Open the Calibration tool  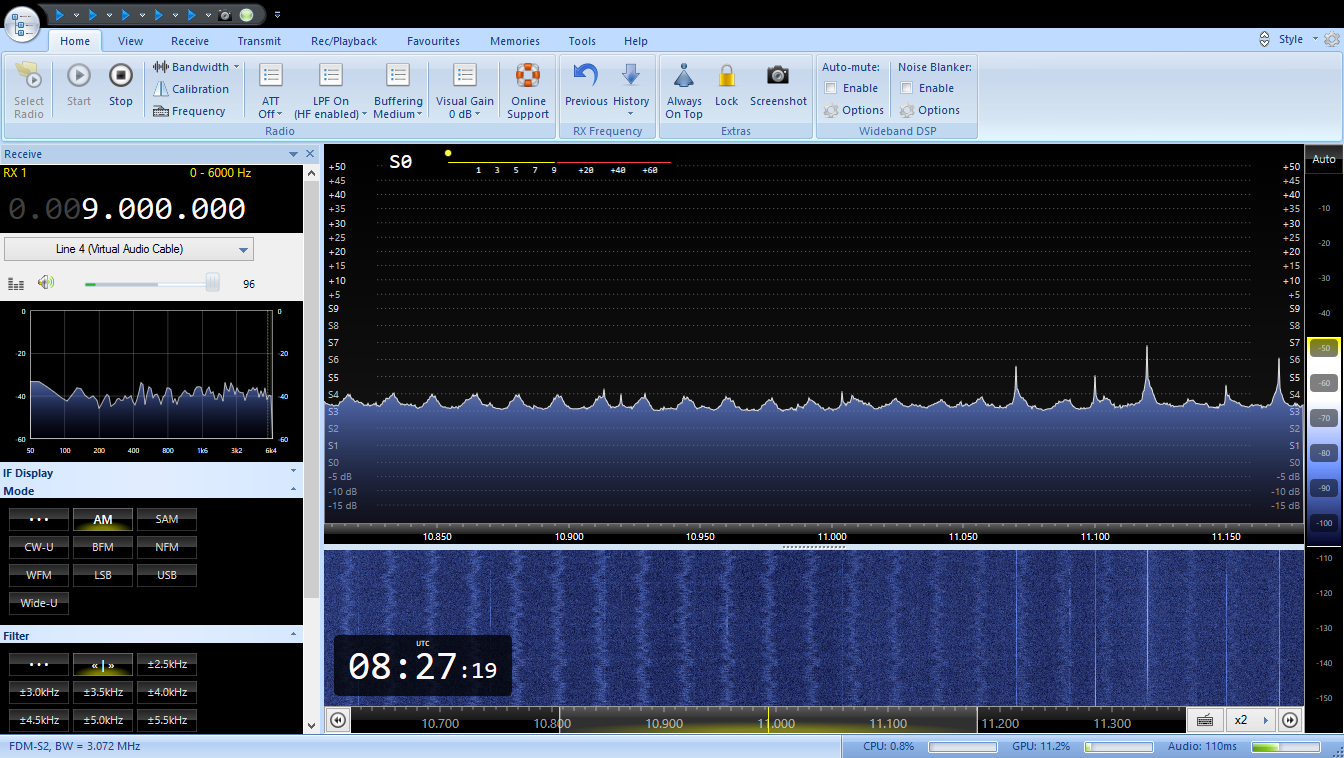tap(191, 89)
